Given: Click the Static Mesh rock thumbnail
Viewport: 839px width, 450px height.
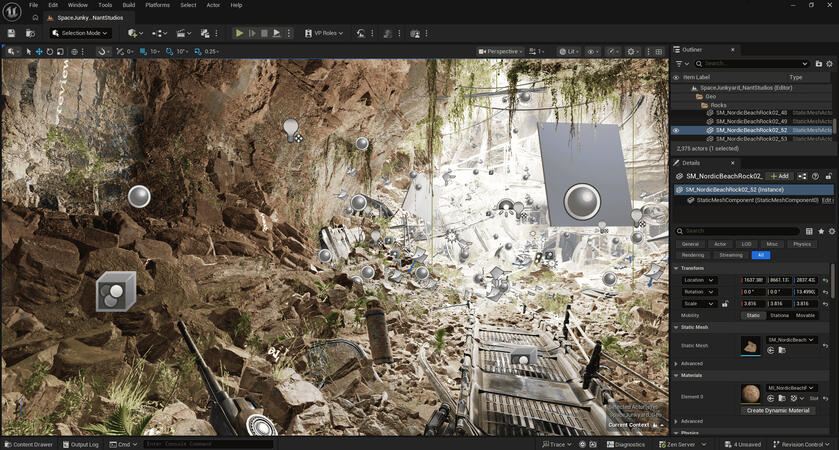Looking at the screenshot, I should coord(751,346).
